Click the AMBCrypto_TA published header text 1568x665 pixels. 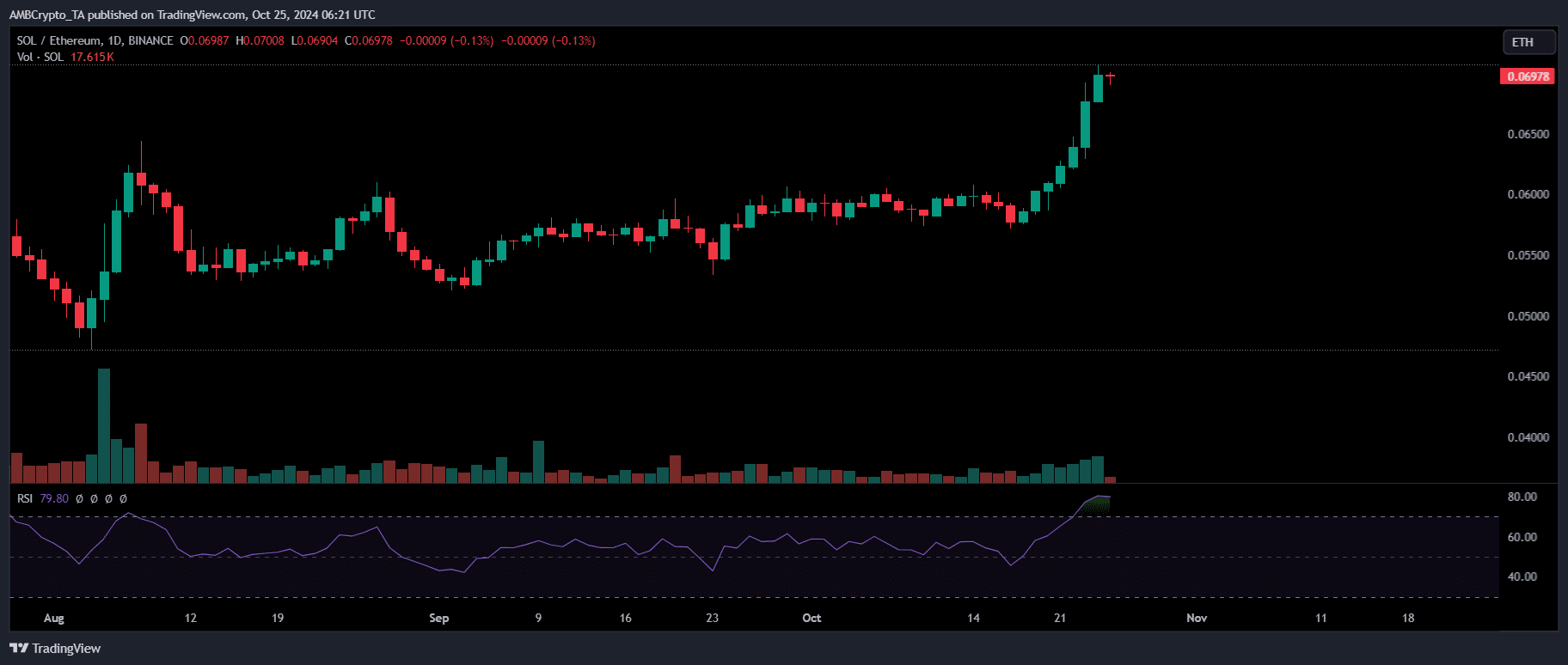193,15
